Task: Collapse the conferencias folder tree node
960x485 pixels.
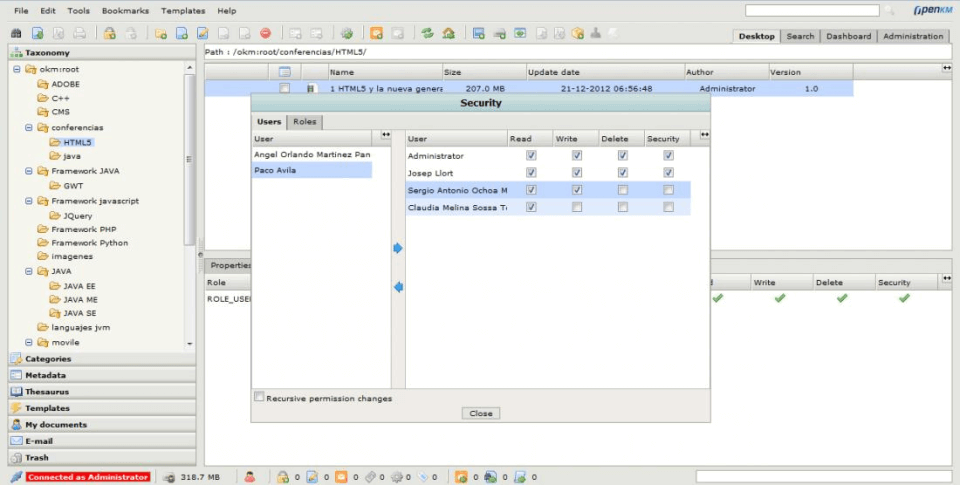Action: [29, 128]
